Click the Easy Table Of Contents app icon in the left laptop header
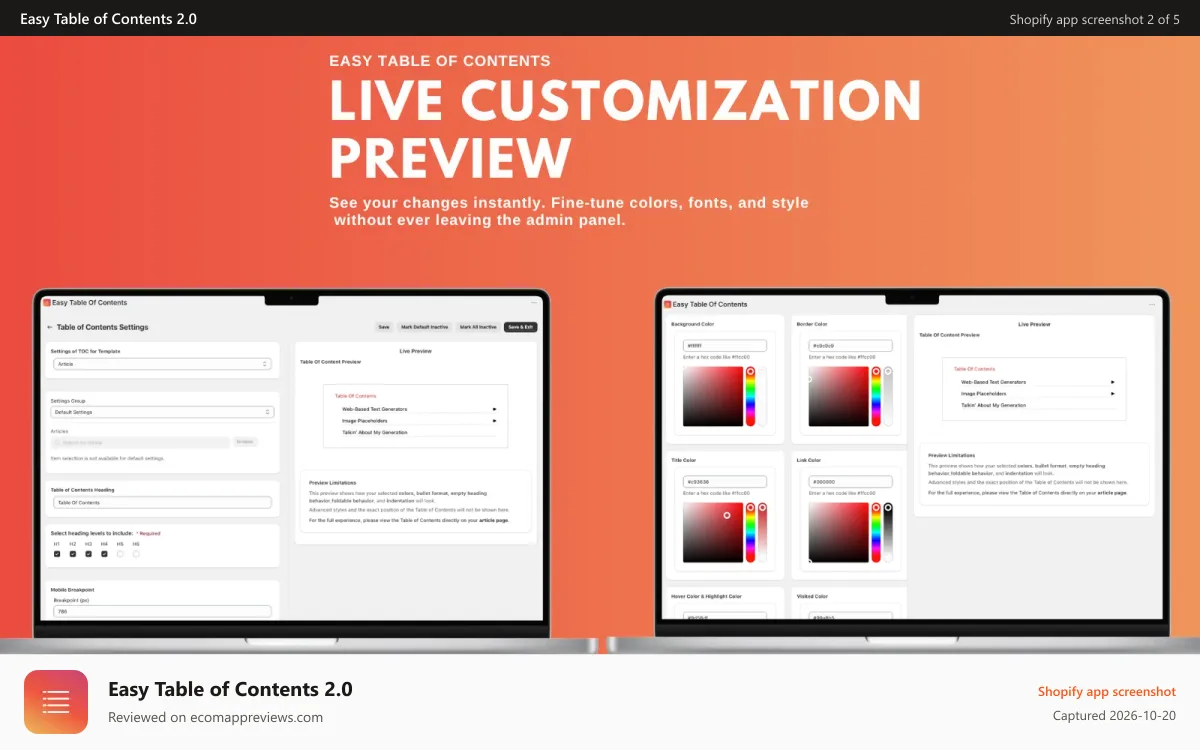1200x750 pixels. [46, 303]
